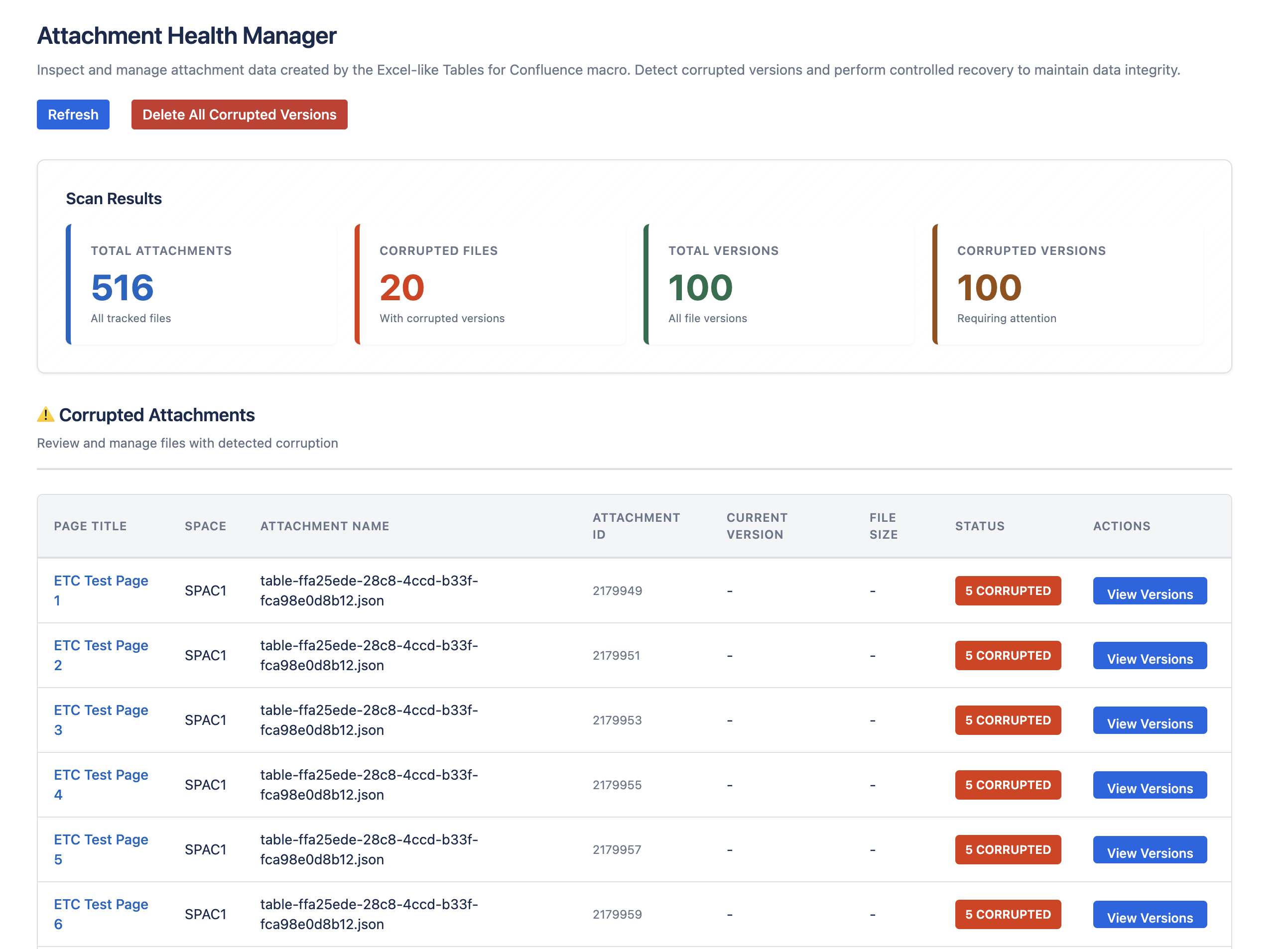Viewport: 1288px width, 949px height.
Task: Click the Corrupted Files summary card
Action: pyautogui.click(x=490, y=284)
